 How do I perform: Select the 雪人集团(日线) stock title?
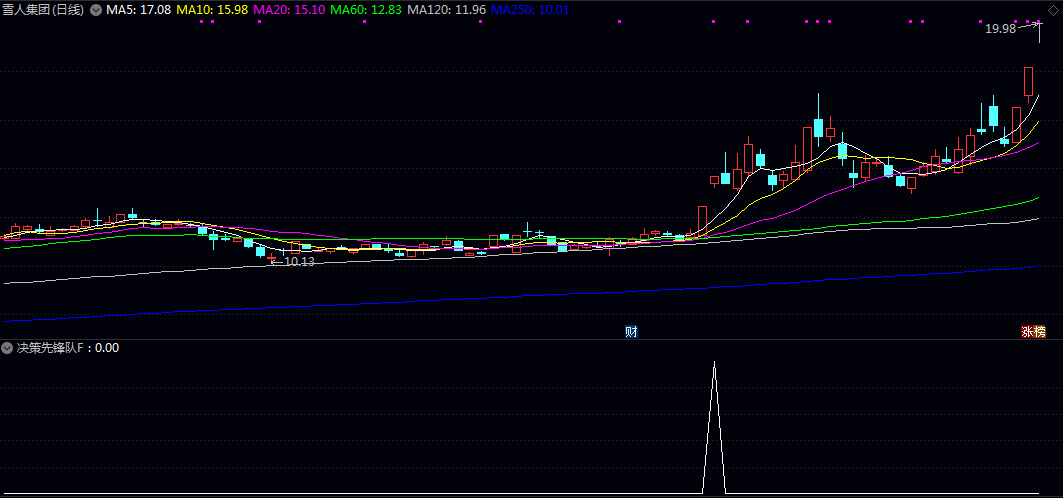(x=45, y=10)
